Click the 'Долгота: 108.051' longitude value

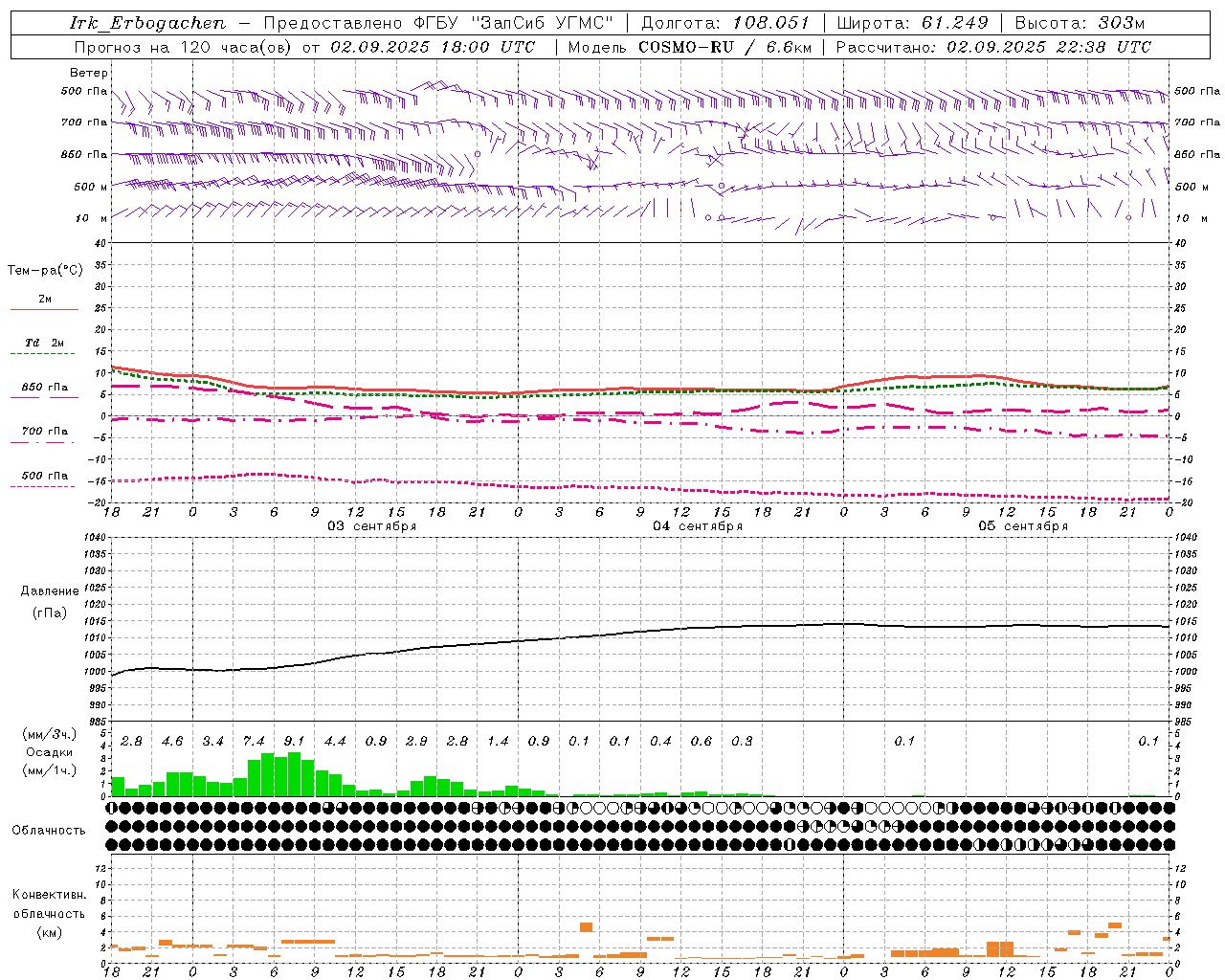pos(725,23)
